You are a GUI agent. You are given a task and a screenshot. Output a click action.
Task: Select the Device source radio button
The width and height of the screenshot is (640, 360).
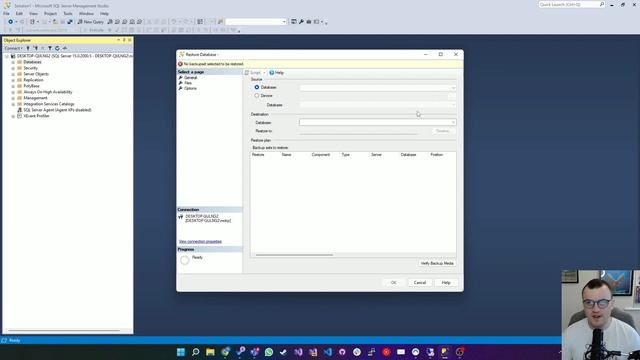point(257,96)
